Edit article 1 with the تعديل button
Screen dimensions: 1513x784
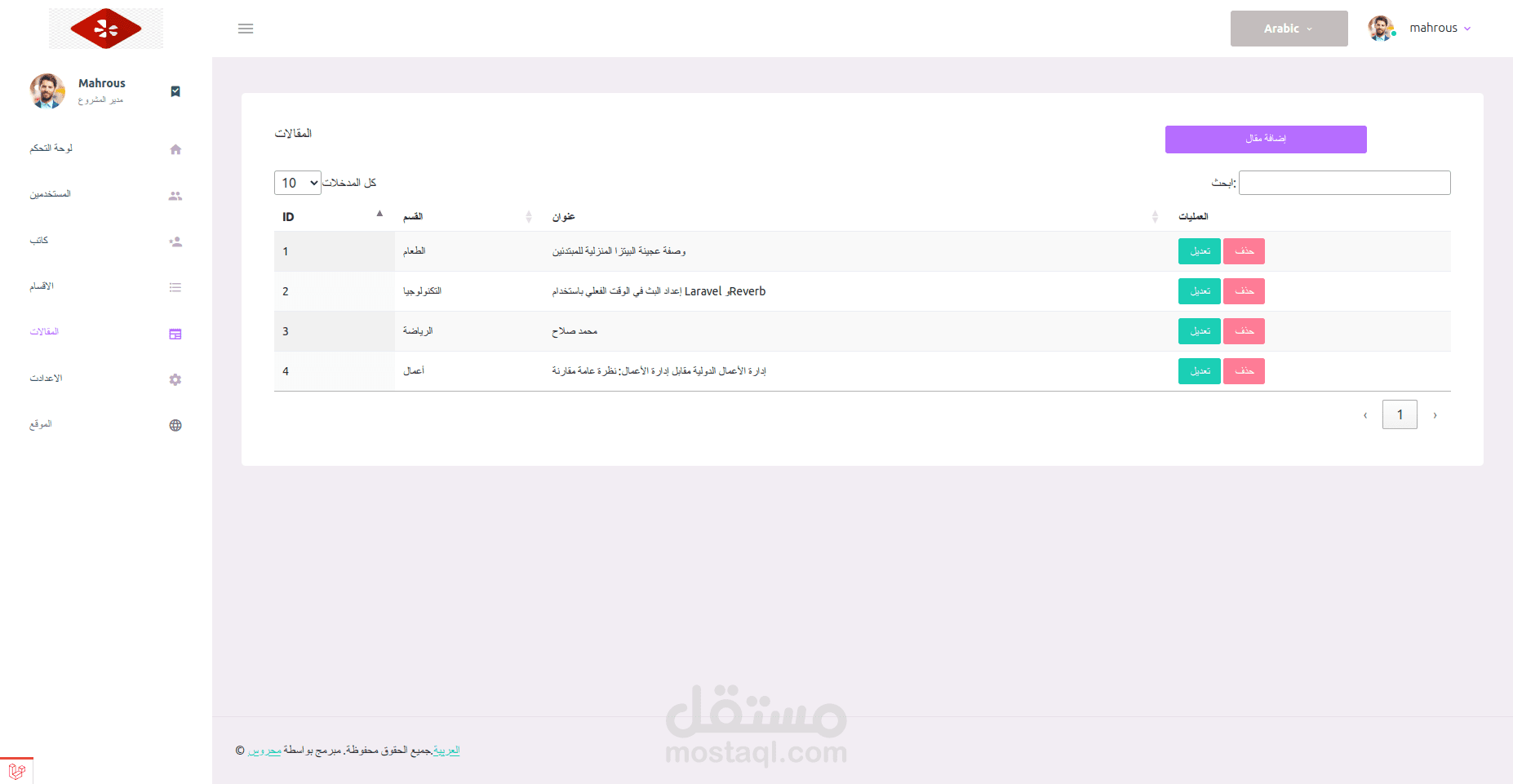(x=1200, y=251)
